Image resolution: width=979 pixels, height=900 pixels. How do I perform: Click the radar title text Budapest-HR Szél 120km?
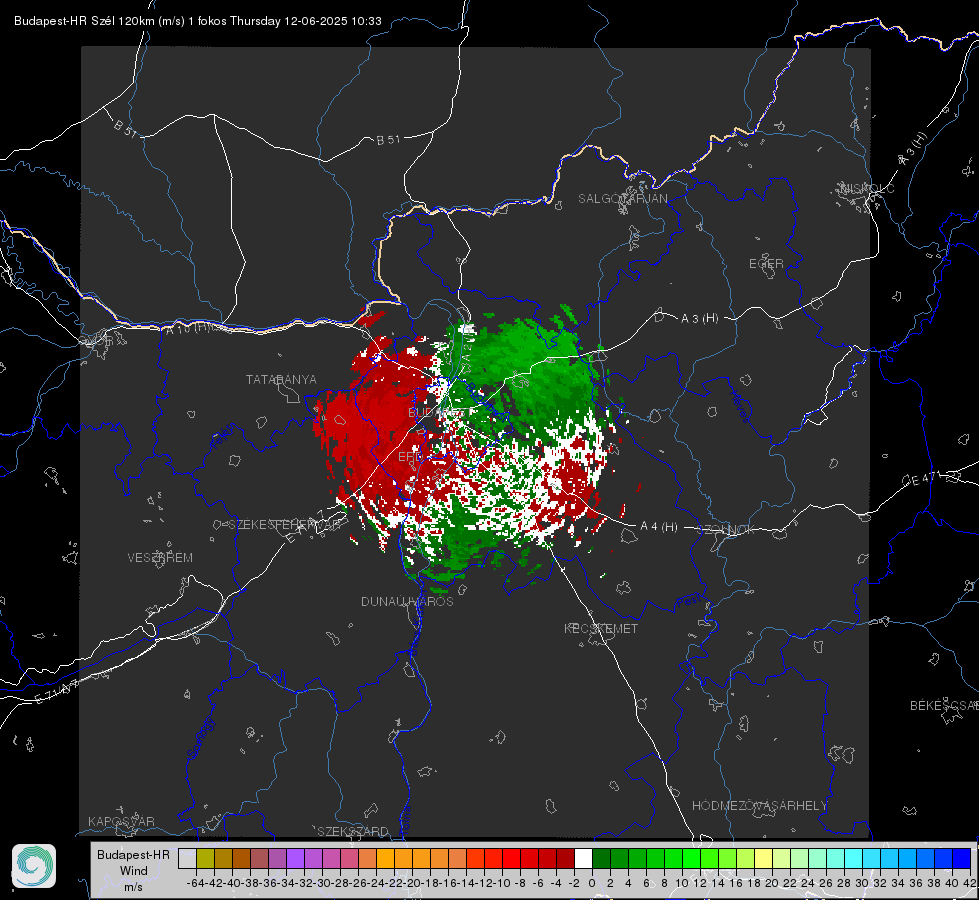point(84,21)
